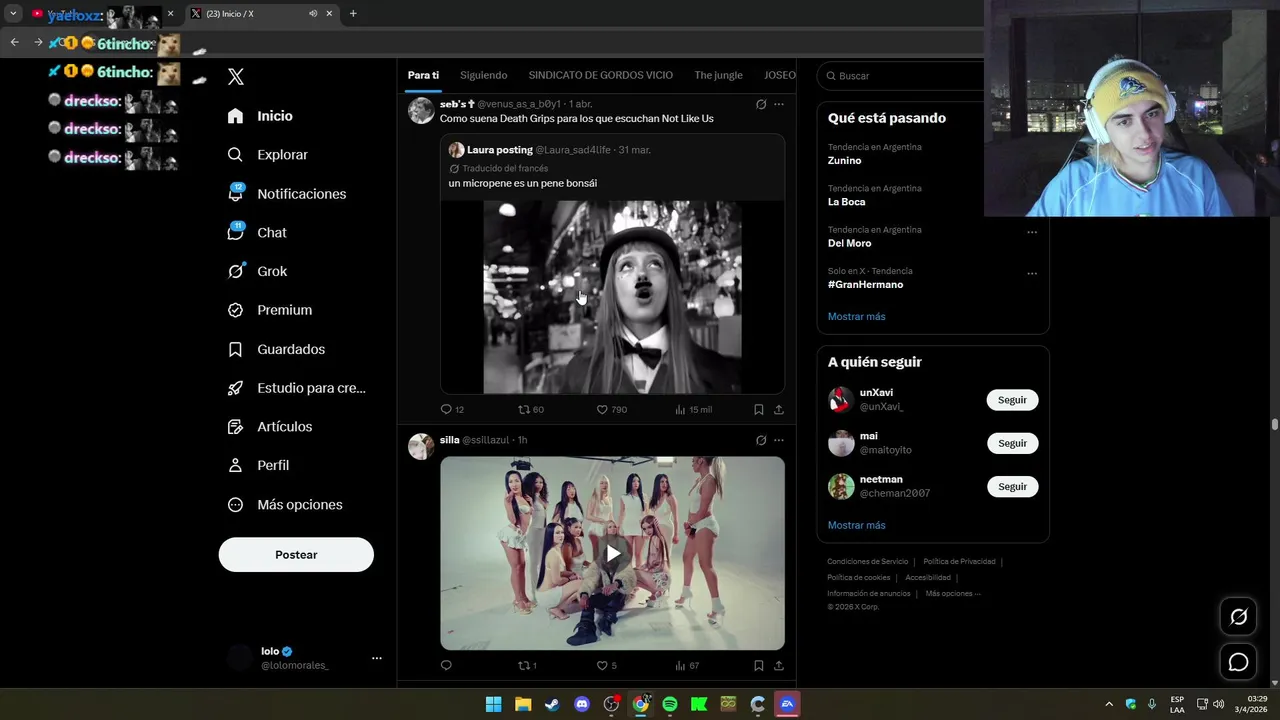
Task: Switch to the Para ti tab
Action: [423, 75]
